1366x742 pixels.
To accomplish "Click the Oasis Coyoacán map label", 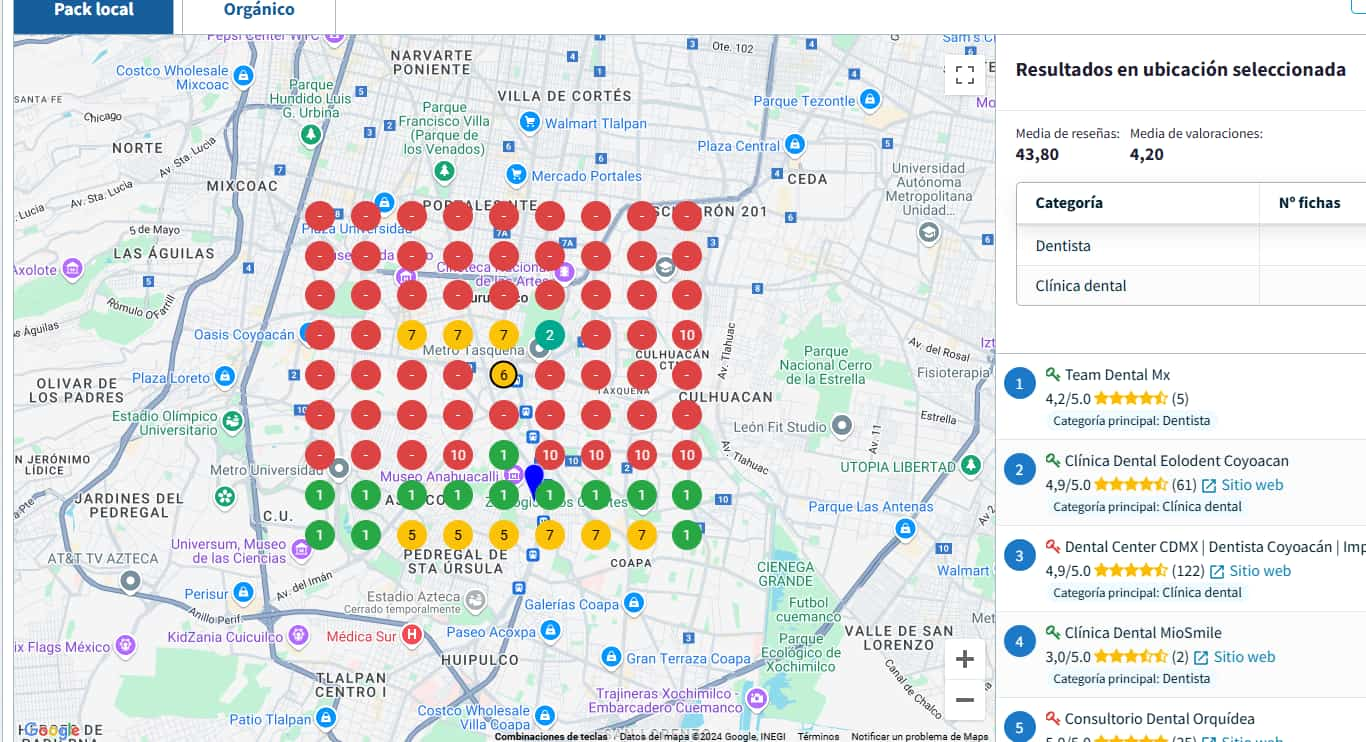I will point(244,335).
